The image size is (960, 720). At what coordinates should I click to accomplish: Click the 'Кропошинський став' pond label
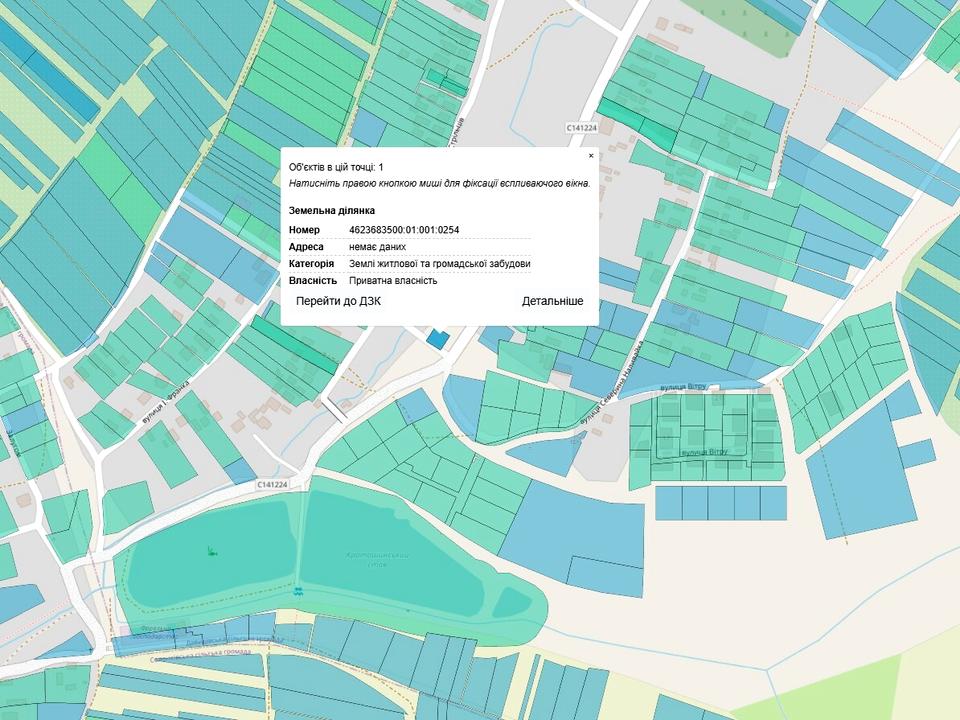point(378,560)
